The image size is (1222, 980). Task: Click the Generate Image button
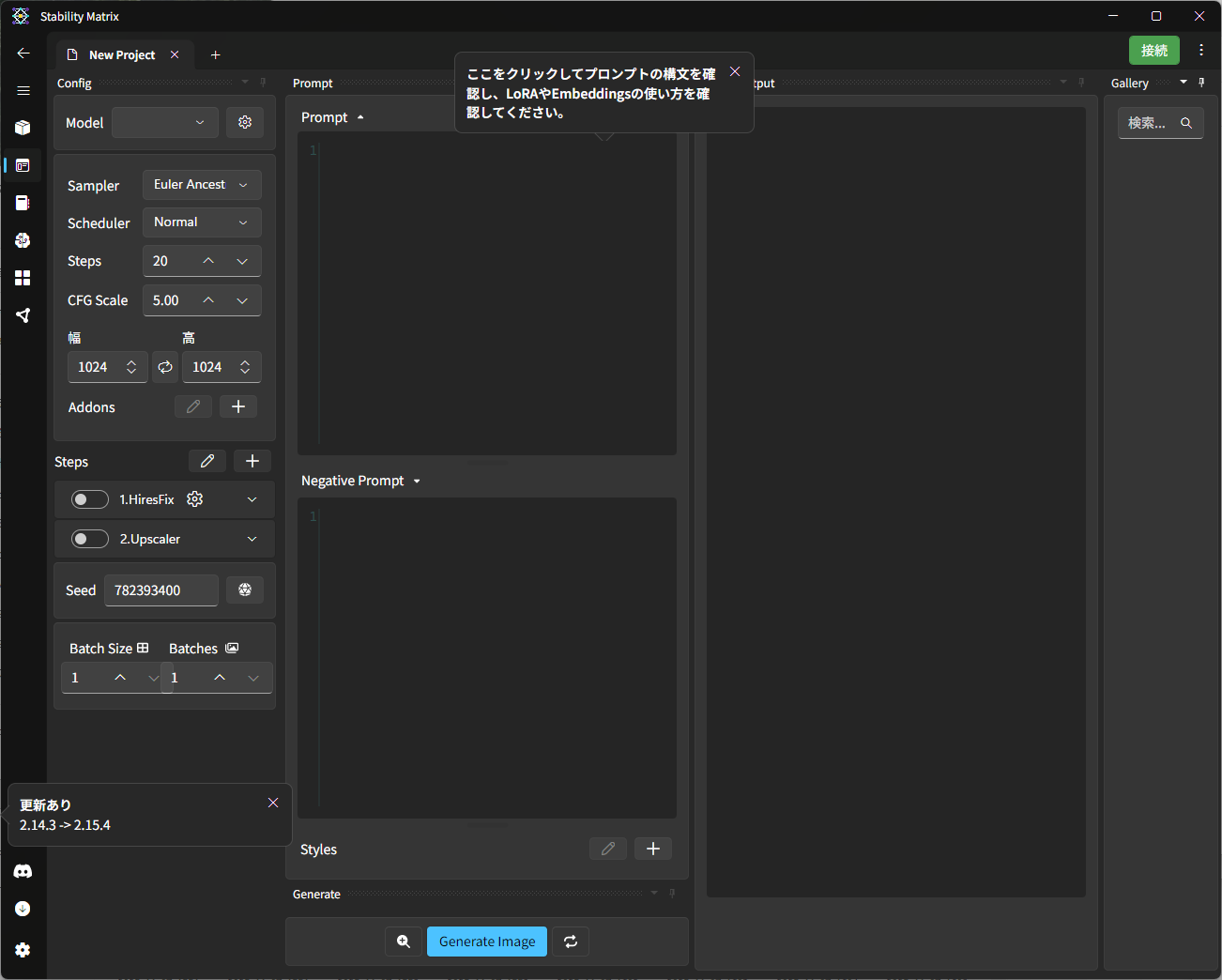pyautogui.click(x=487, y=942)
